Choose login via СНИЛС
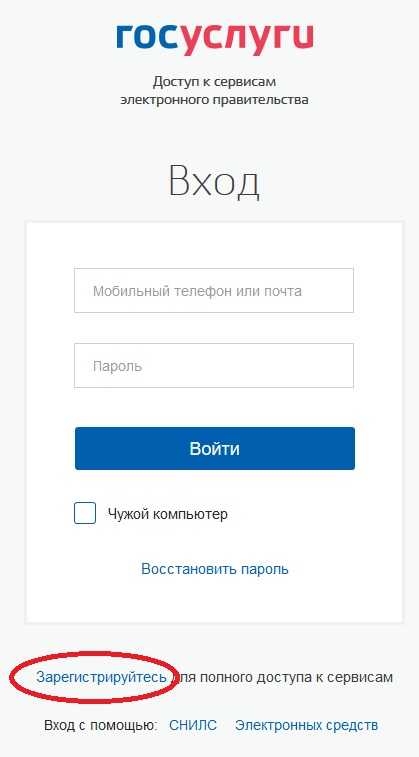The height and width of the screenshot is (757, 419). coord(193,725)
